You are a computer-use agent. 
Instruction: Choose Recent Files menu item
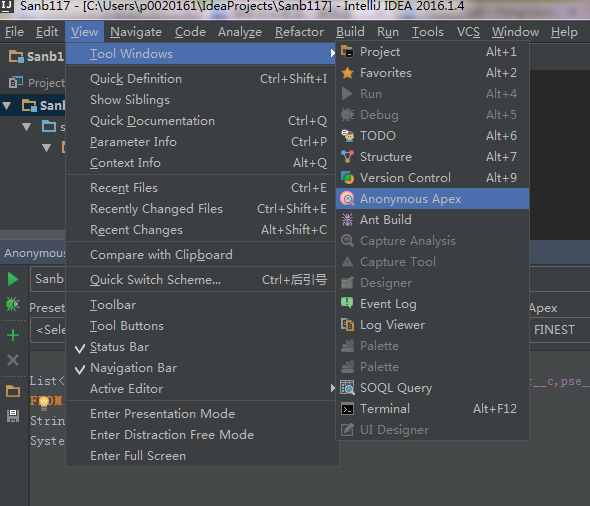pyautogui.click(x=201, y=188)
